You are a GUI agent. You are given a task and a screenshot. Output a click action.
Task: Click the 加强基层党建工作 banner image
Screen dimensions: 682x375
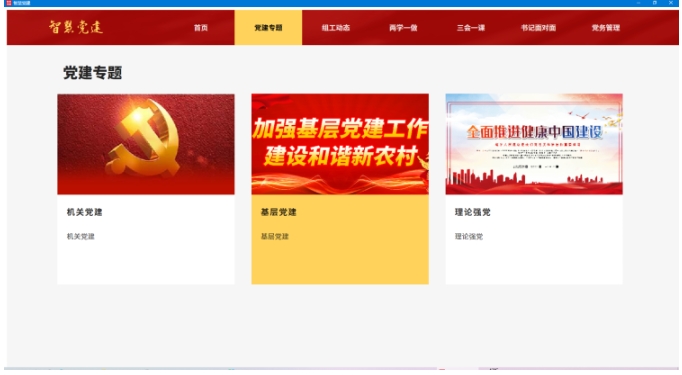pos(340,144)
